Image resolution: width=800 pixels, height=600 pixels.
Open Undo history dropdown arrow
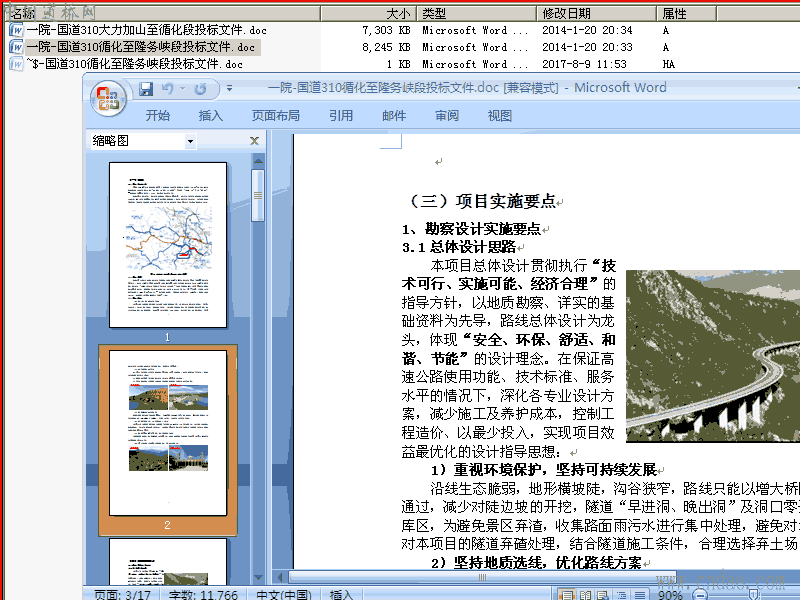(x=182, y=89)
